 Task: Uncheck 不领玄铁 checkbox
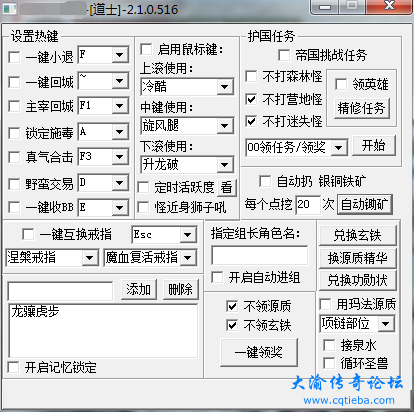tap(232, 325)
